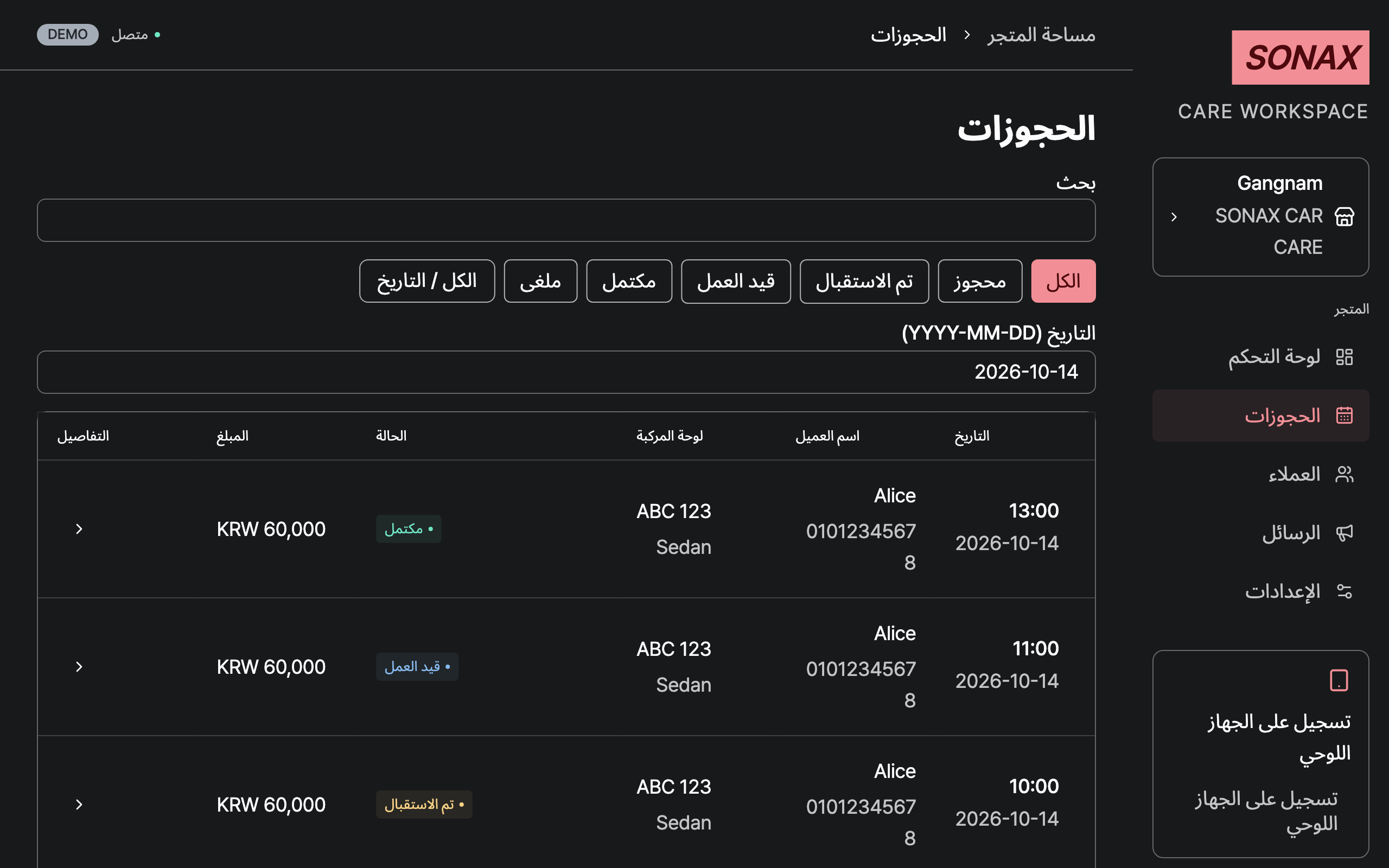Focus the بحث search field
This screenshot has width=1389, height=868.
pos(566,220)
